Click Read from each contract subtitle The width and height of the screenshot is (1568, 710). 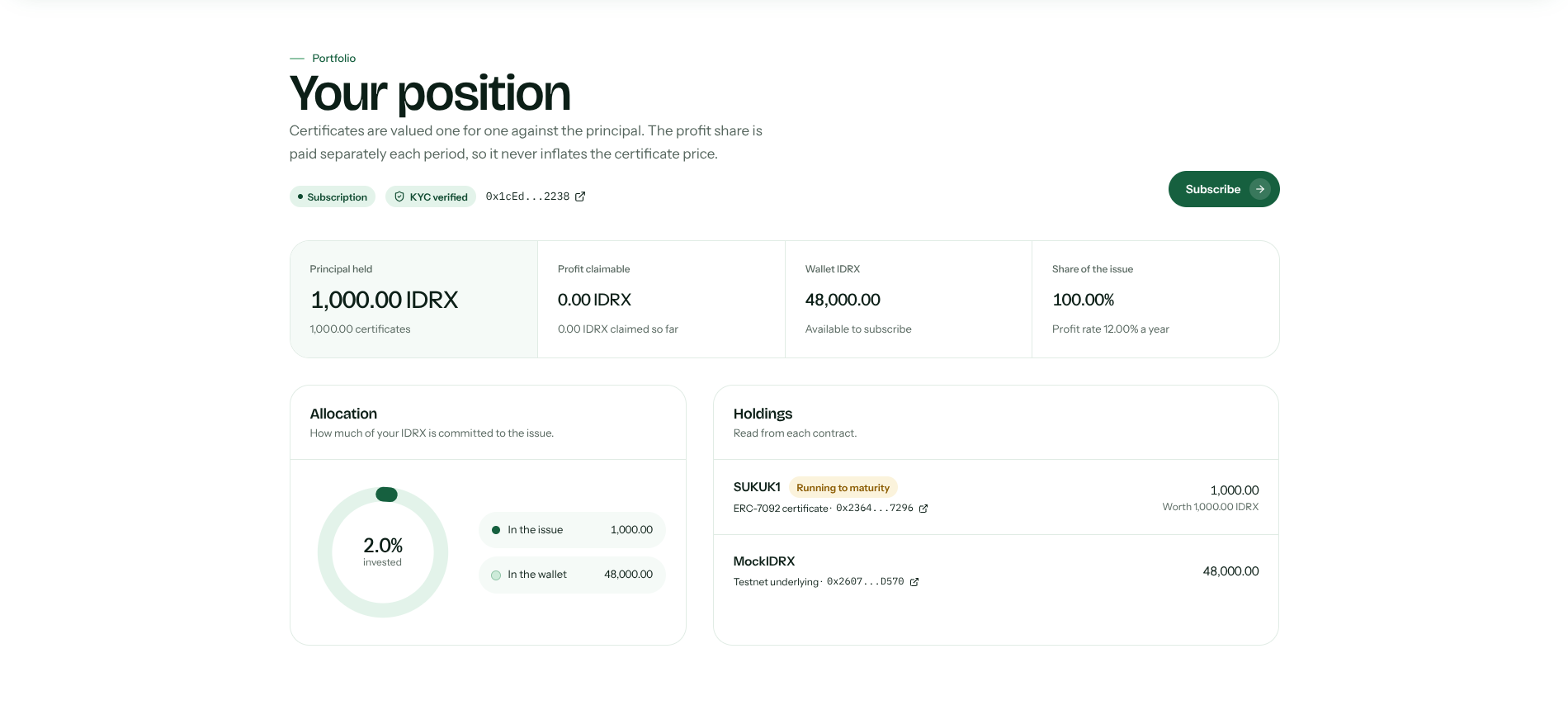795,433
